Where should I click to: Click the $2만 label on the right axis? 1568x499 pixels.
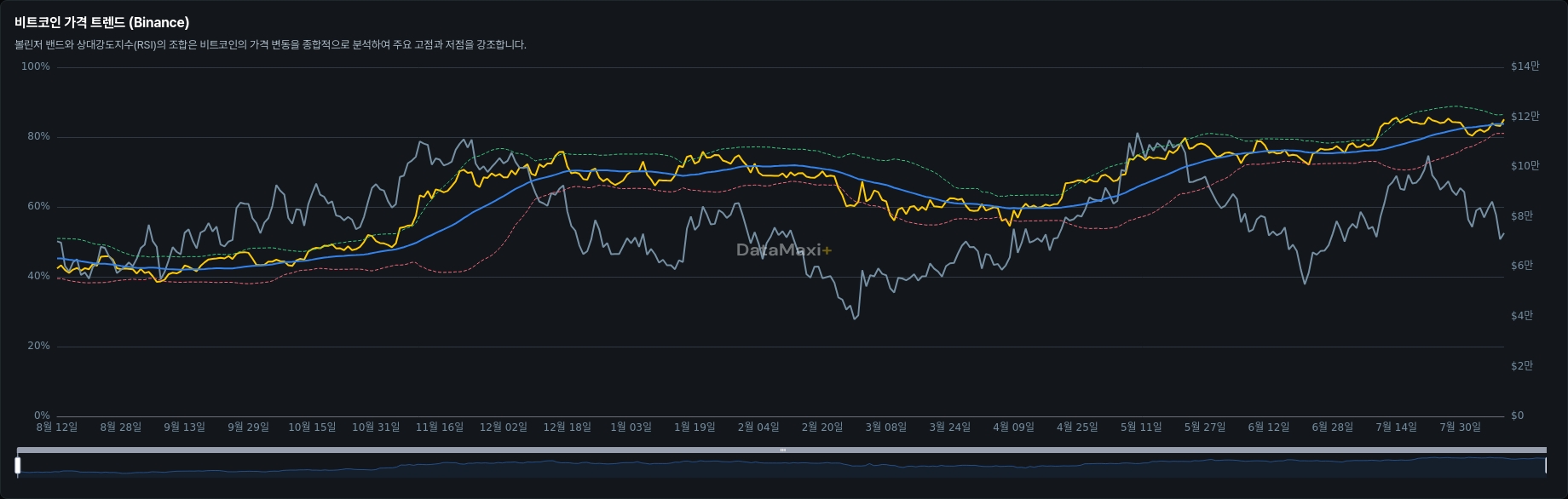[1522, 366]
